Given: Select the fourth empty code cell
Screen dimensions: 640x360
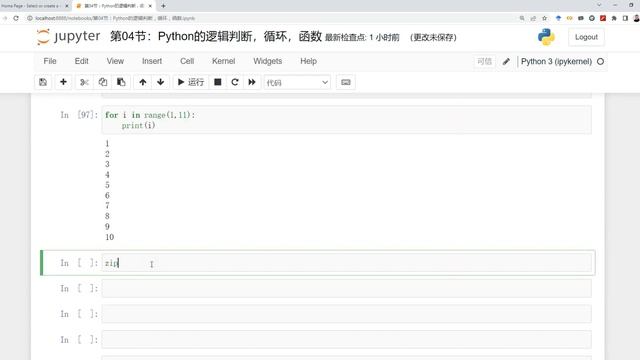Looking at the screenshot, I should pyautogui.click(x=346, y=340).
